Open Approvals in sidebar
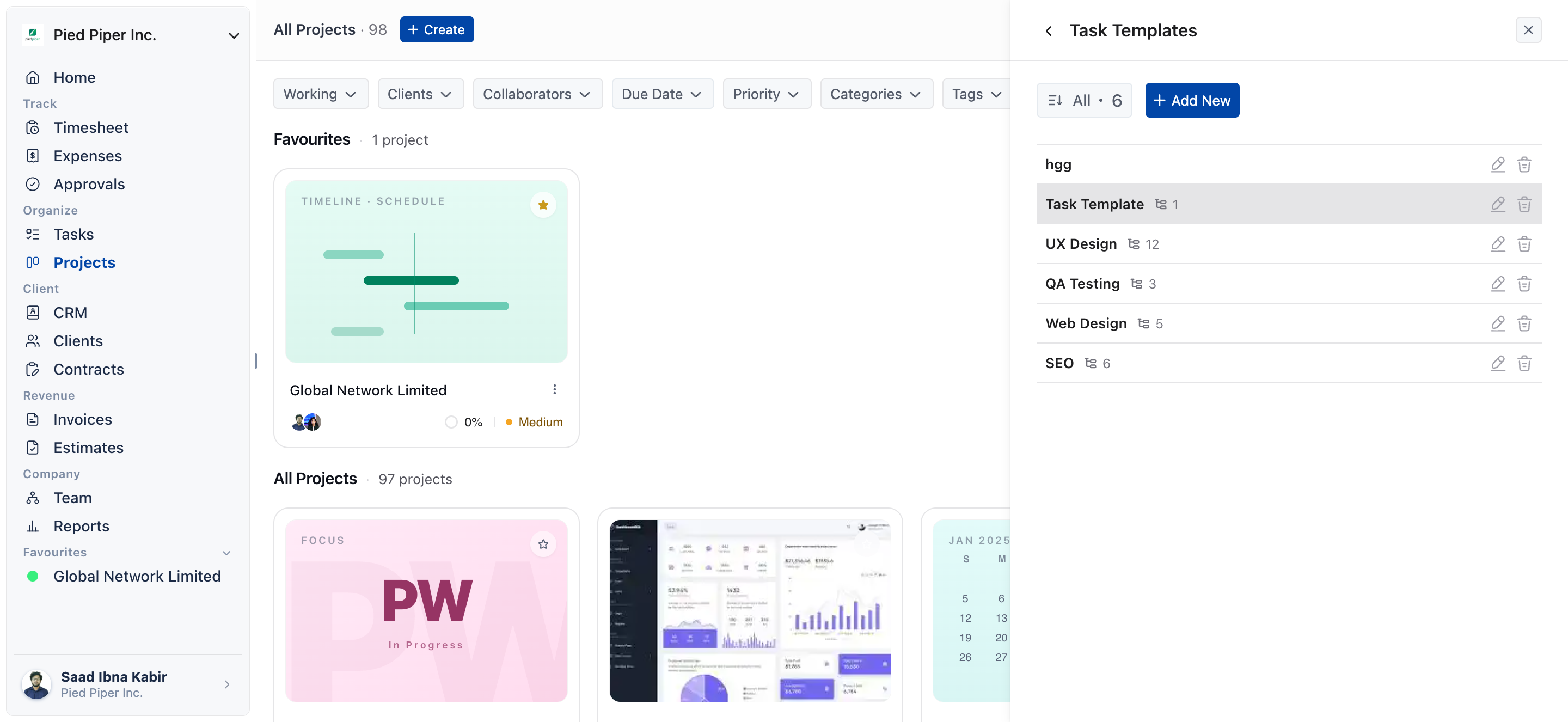The height and width of the screenshot is (722, 1568). point(89,184)
